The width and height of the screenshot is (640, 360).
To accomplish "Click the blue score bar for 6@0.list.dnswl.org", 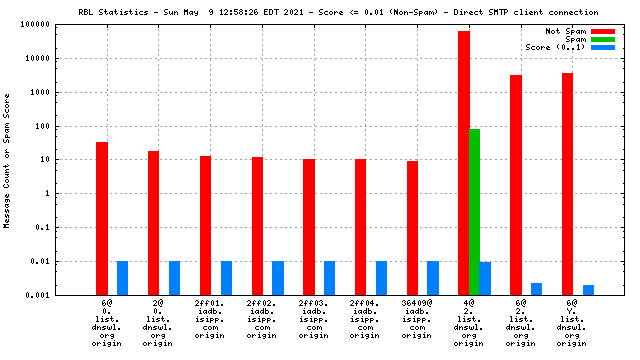I will tap(122, 278).
